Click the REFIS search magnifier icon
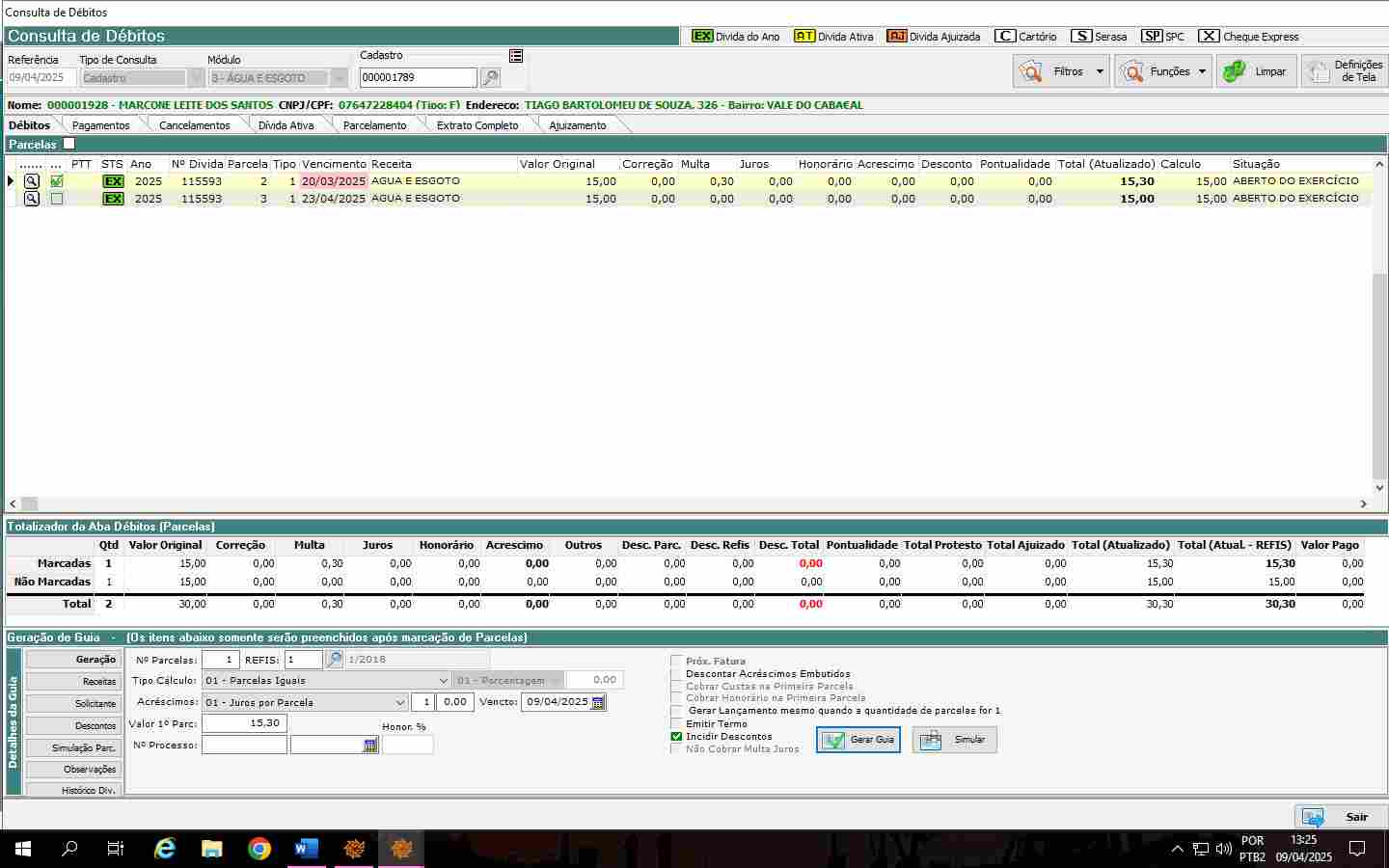The width and height of the screenshot is (1389, 868). point(334,660)
